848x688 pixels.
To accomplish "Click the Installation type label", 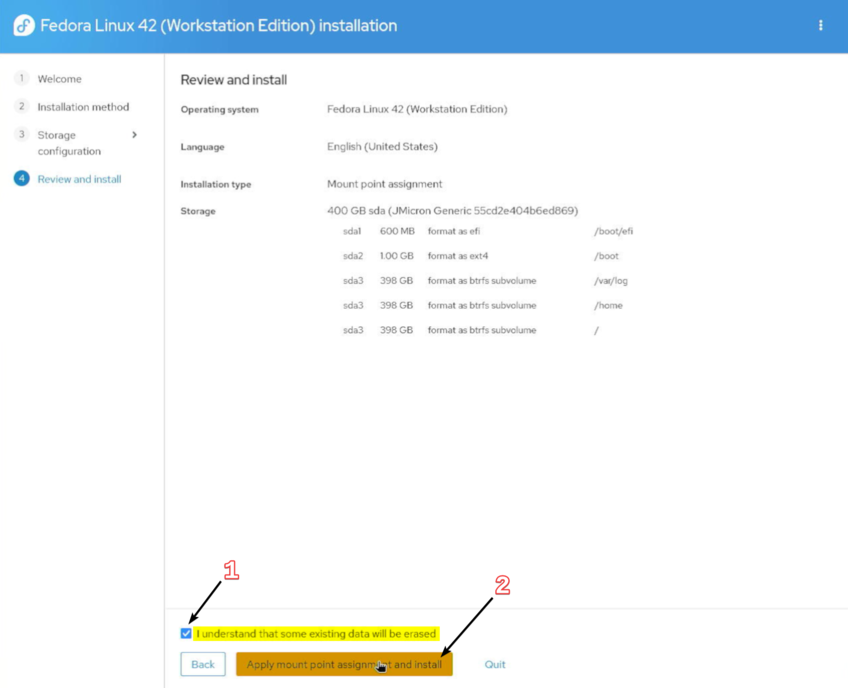I will 216,184.
